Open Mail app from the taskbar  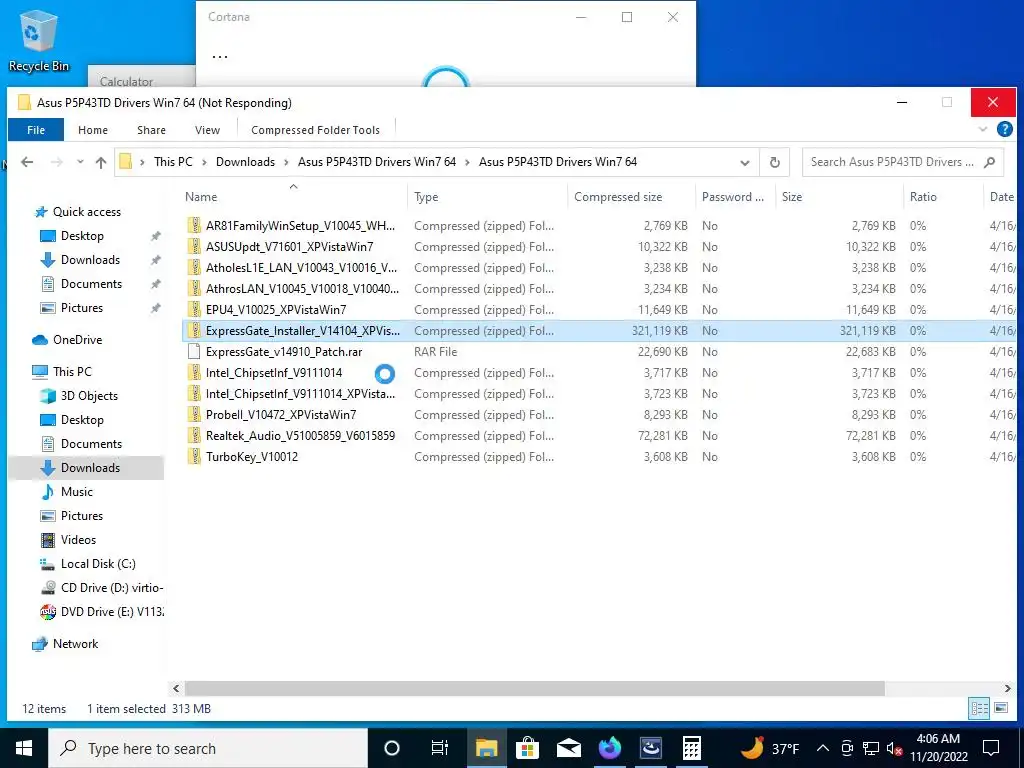pyautogui.click(x=569, y=748)
